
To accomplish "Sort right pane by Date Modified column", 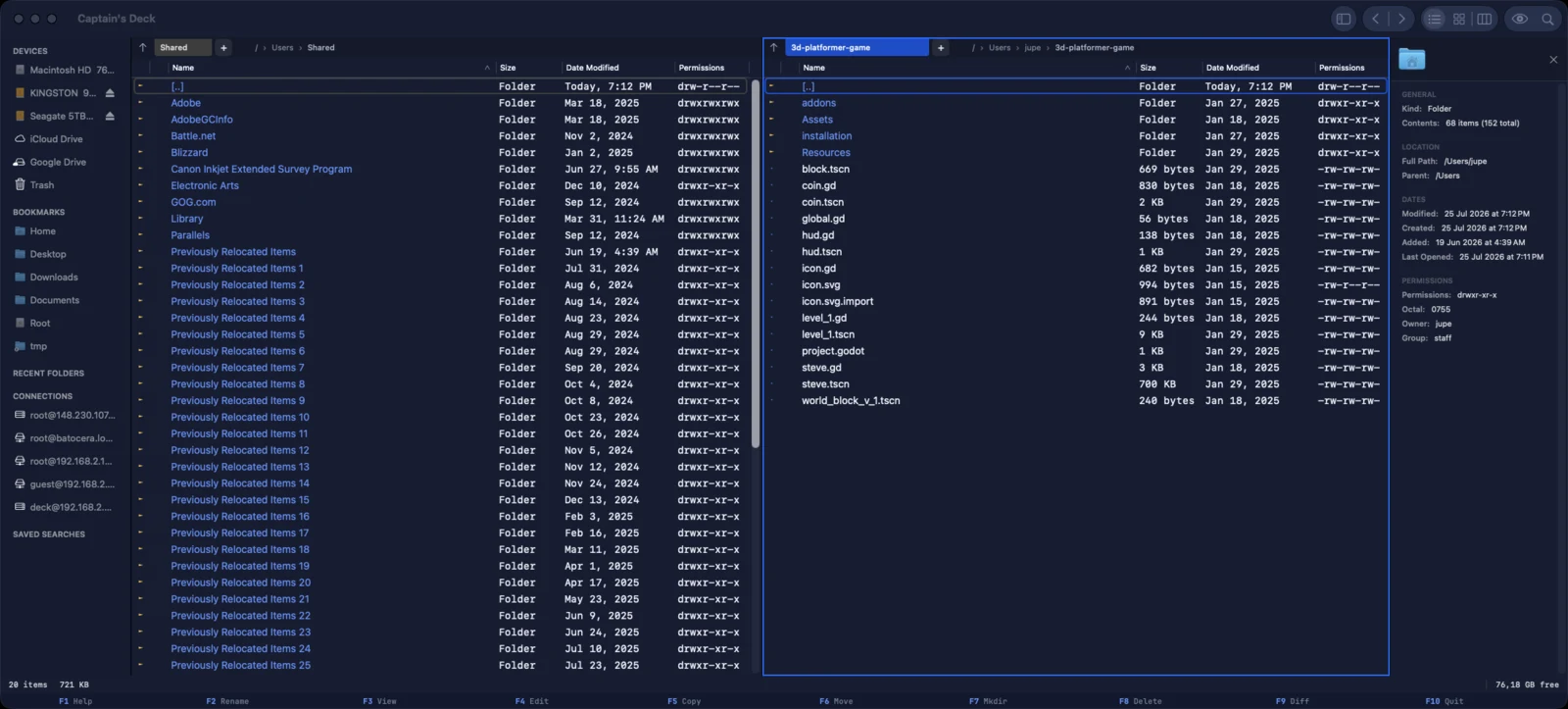I will click(1257, 68).
